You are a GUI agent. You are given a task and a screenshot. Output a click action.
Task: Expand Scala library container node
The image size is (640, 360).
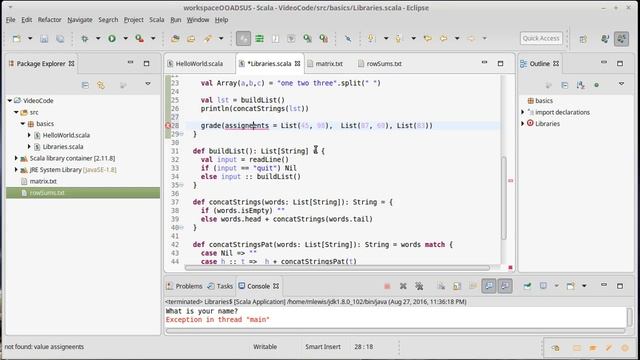point(16,158)
